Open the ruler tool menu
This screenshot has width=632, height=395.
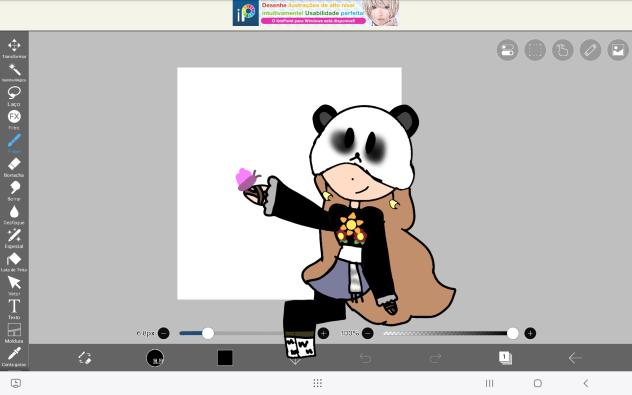(590, 50)
